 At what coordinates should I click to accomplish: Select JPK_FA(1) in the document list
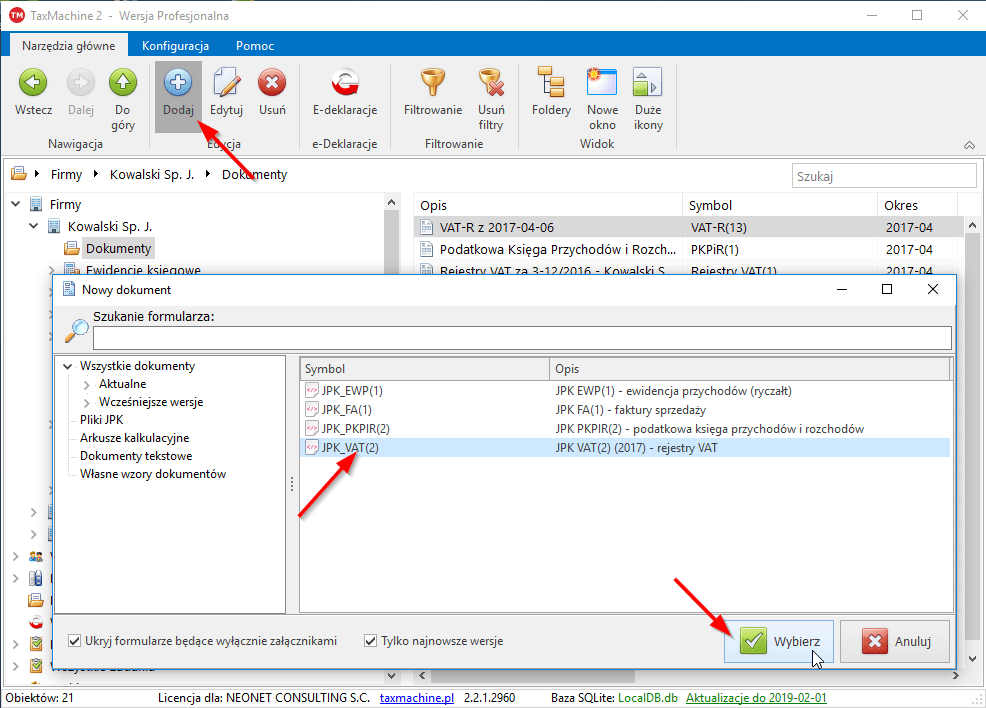pos(347,410)
